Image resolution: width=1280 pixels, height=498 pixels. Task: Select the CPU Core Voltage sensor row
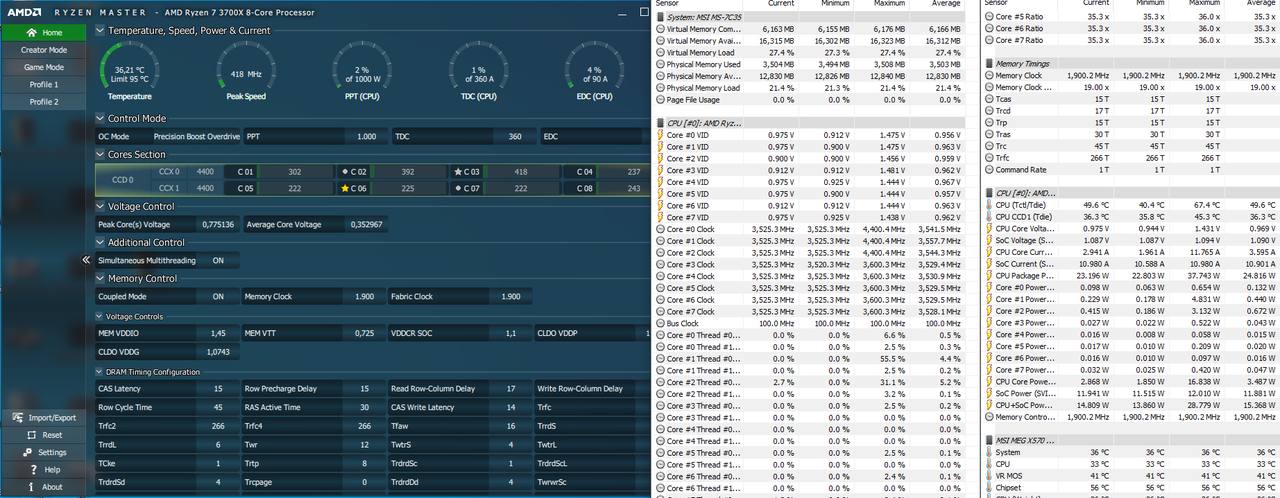tap(1130, 229)
